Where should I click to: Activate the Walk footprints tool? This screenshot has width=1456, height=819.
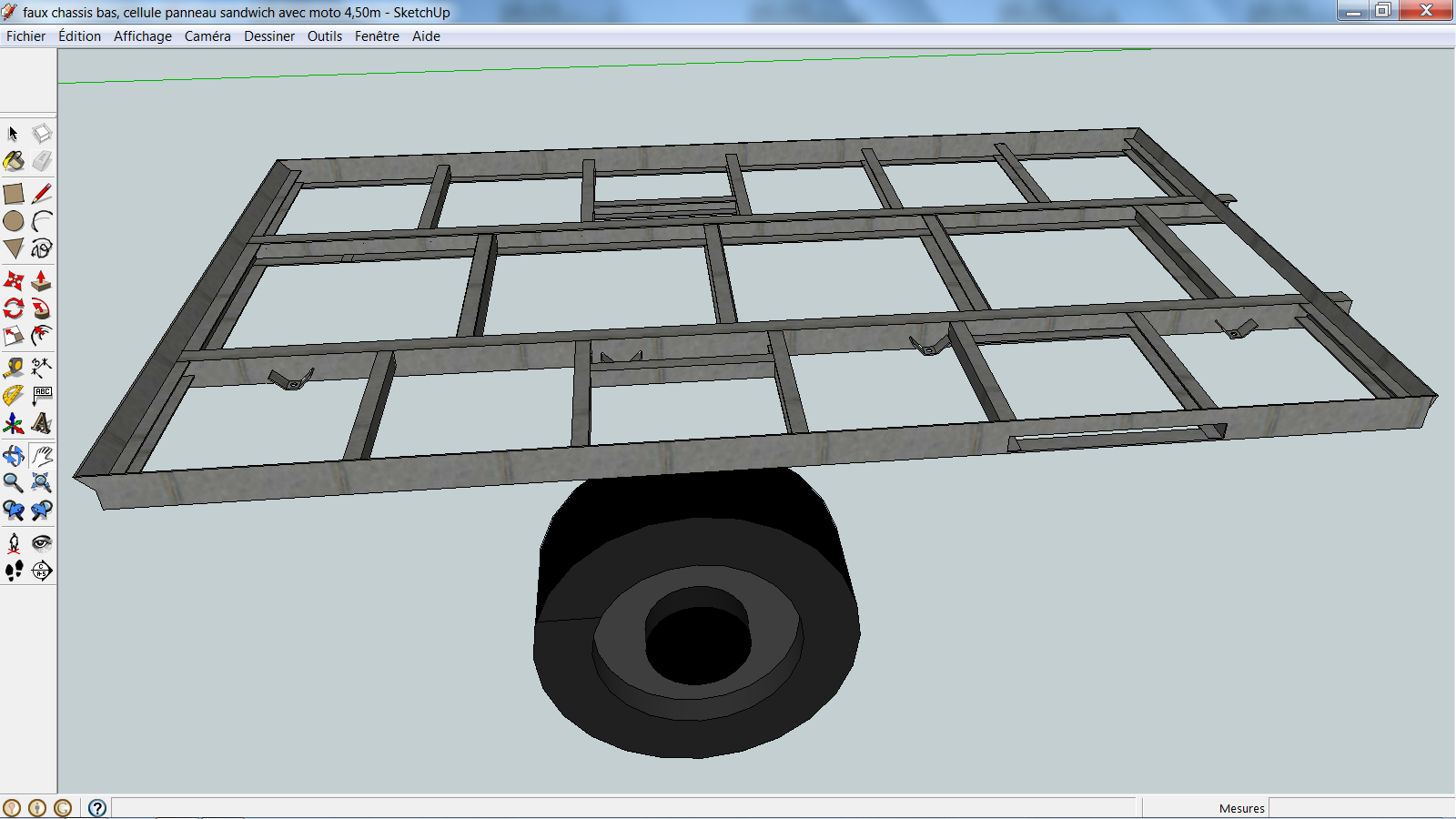click(14, 571)
